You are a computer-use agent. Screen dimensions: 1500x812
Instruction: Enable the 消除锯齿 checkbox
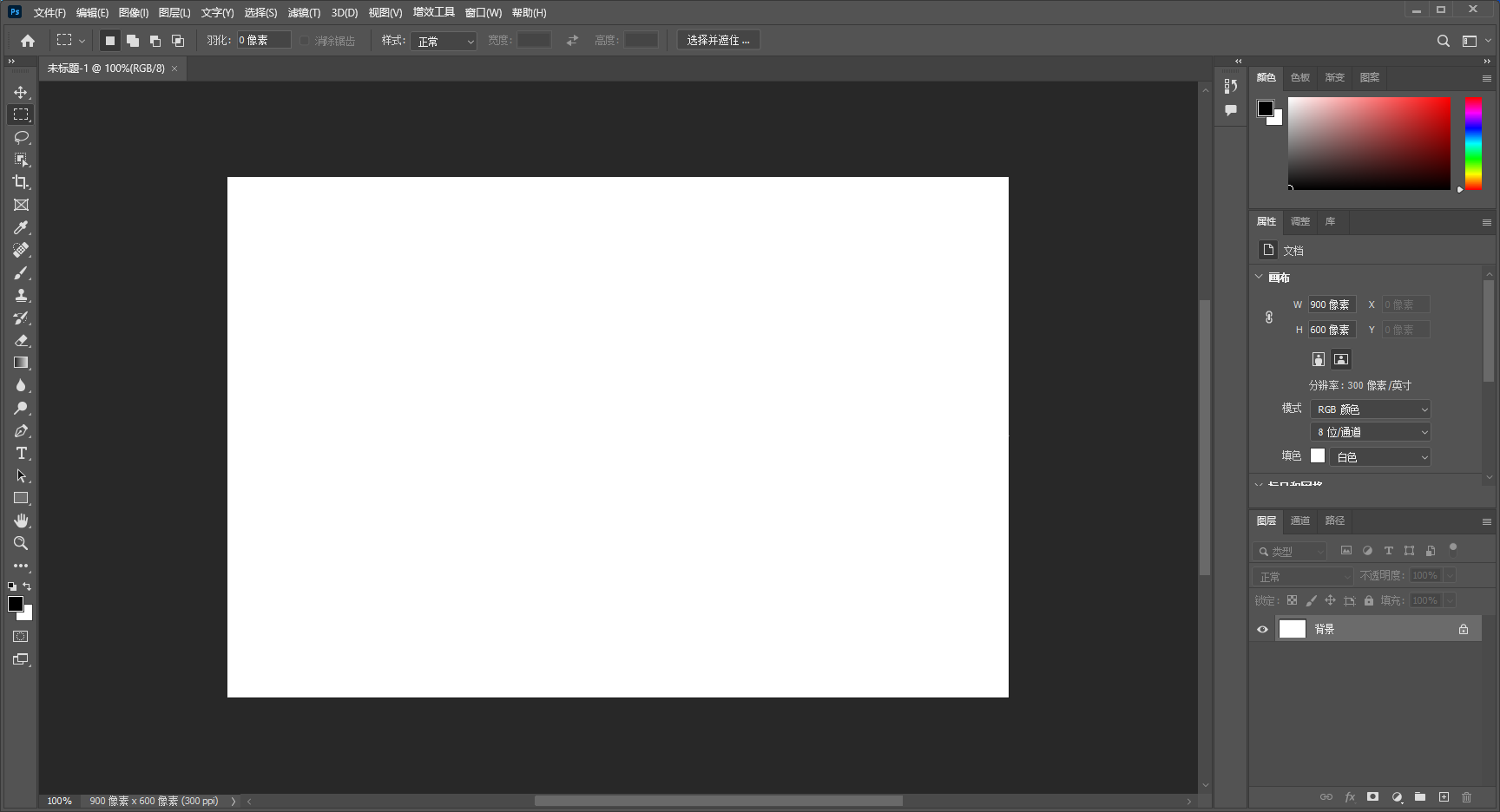click(x=305, y=40)
